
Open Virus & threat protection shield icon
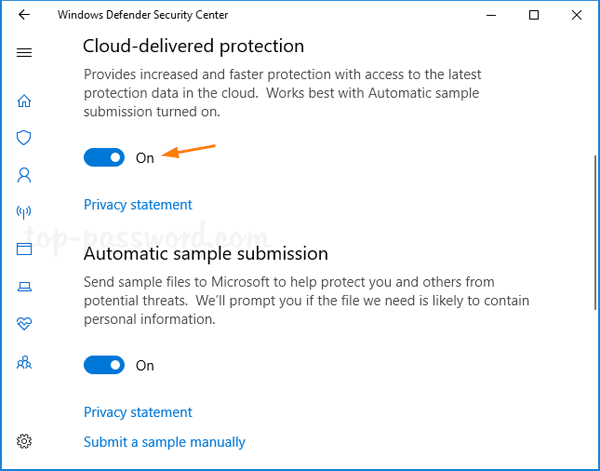(x=25, y=137)
